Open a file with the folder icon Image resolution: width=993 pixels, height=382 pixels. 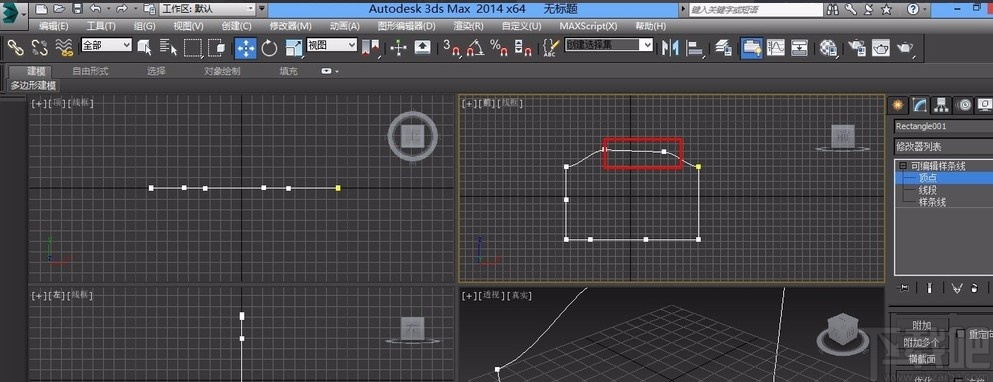coord(59,10)
